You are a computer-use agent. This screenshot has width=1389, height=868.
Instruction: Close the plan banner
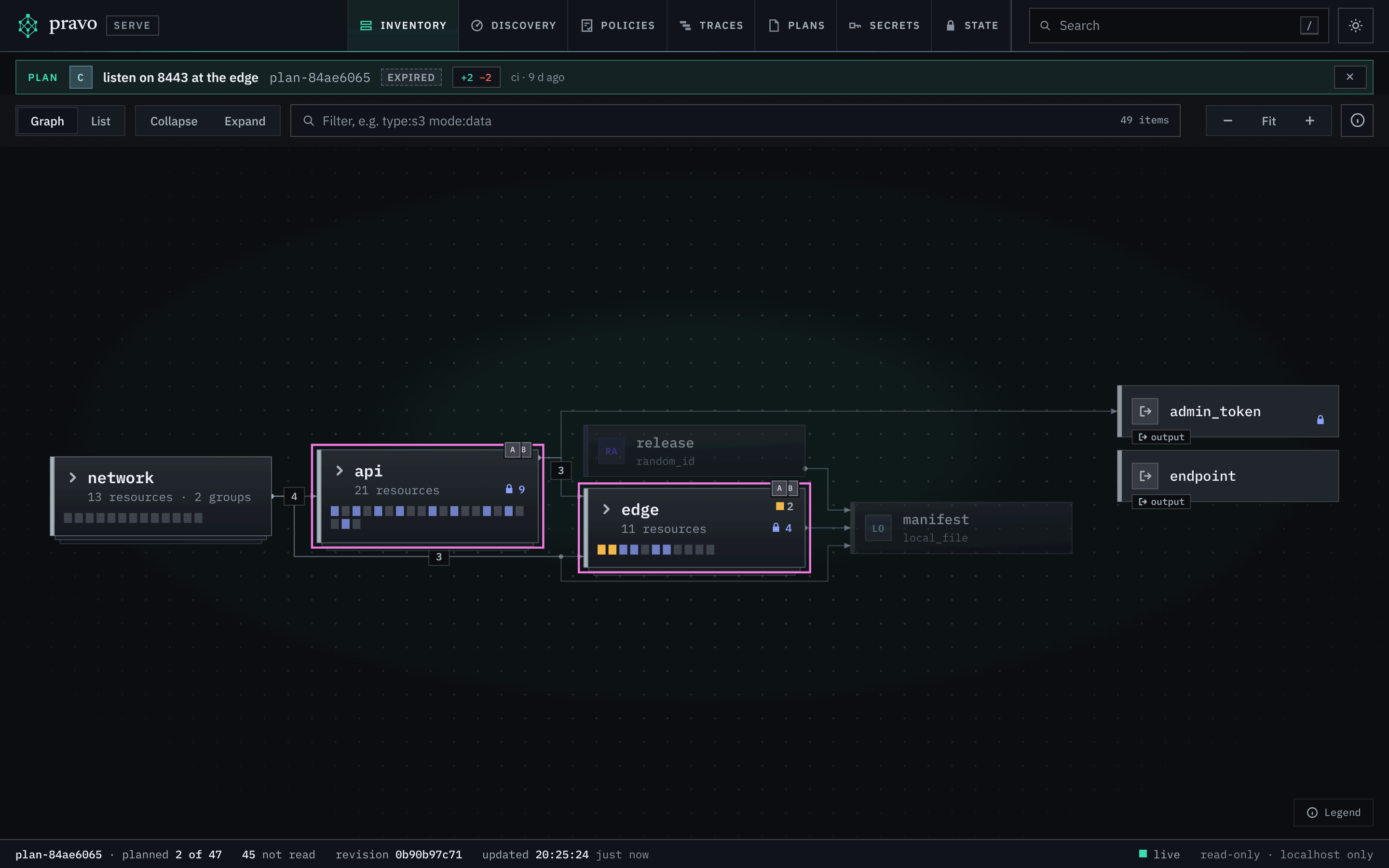coord(1350,77)
